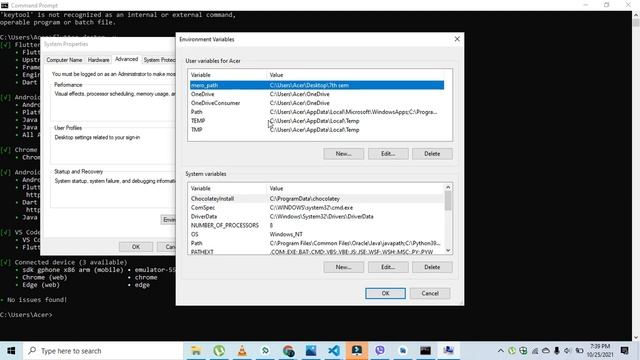640x360 pixels.
Task: Open the volume speaker tray icon
Action: click(568, 351)
